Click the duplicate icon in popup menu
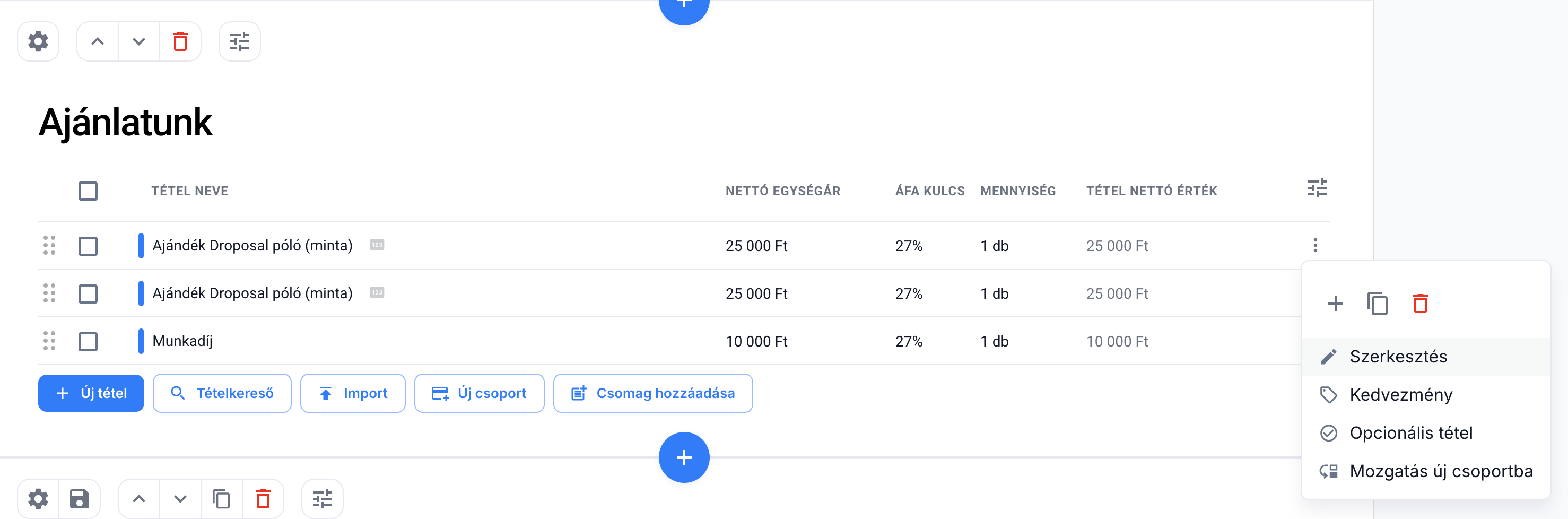The image size is (1568, 519). click(x=1377, y=304)
